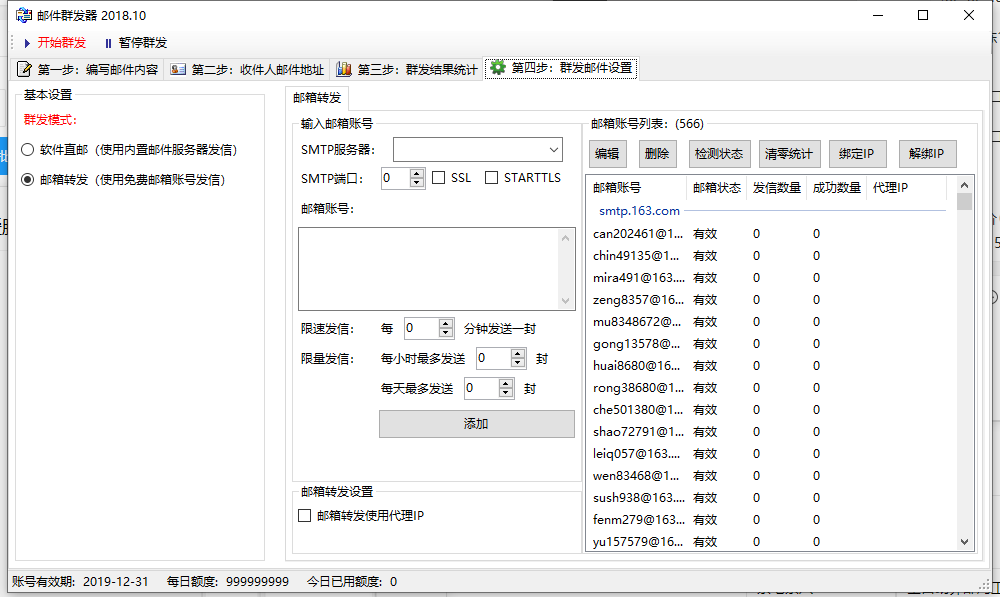Click the 添加 button
Viewport: 1000px width, 597px height.
point(477,424)
